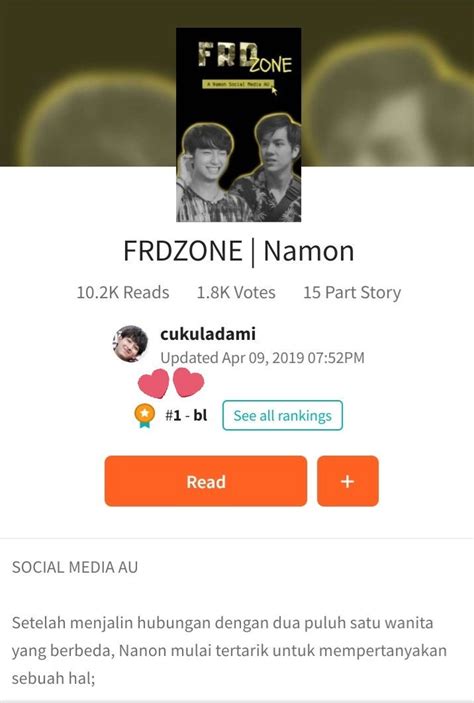
Task: Open the 15 Part Story list
Action: point(352,292)
